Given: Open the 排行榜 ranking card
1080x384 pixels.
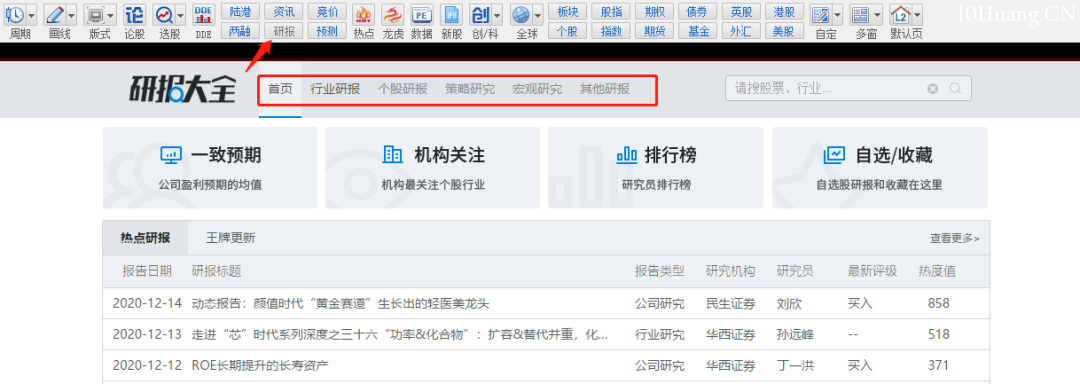Looking at the screenshot, I should tap(656, 167).
